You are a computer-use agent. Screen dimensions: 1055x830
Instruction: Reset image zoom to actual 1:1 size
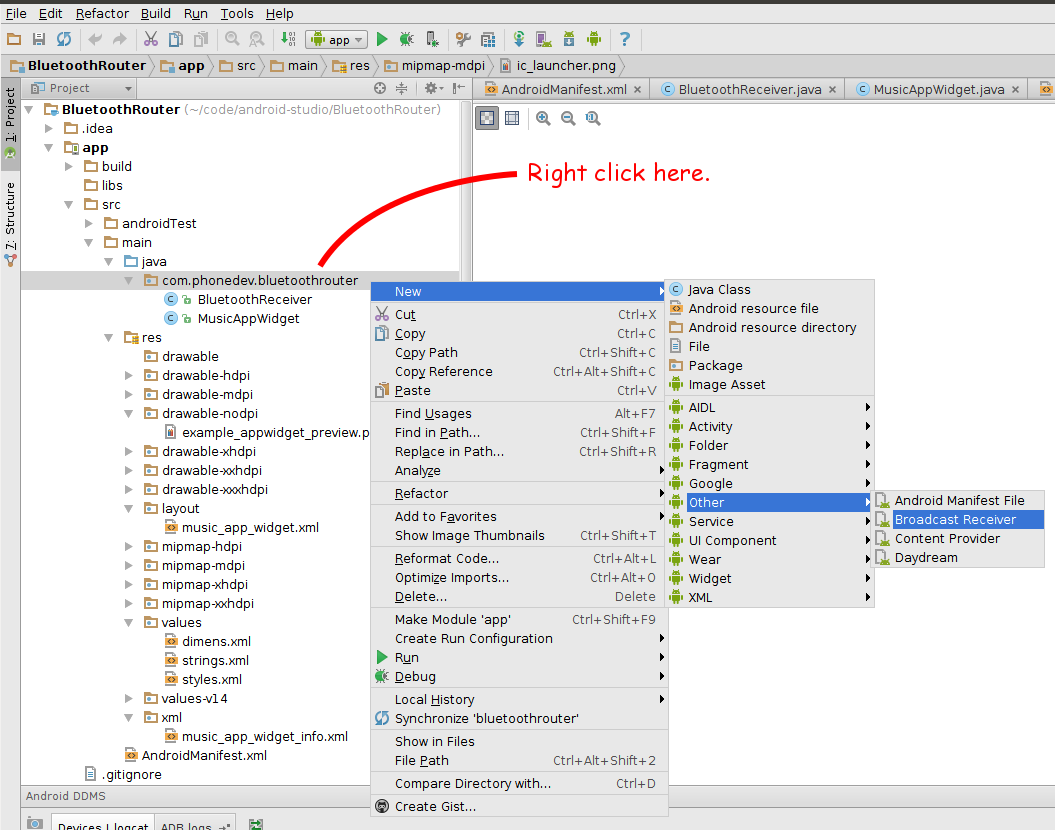[x=592, y=118]
